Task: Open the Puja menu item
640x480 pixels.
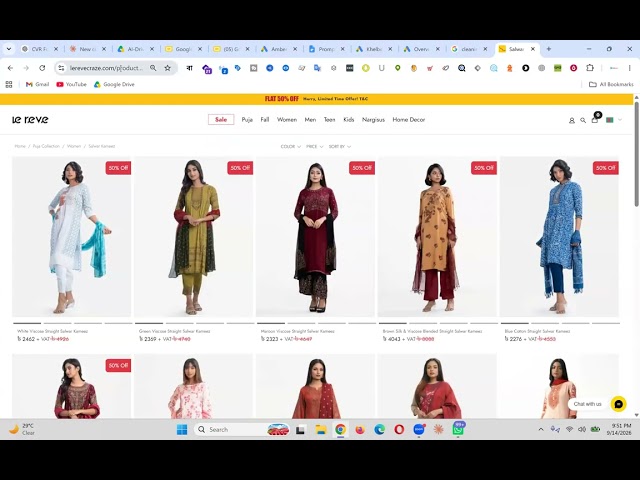Action: [247, 120]
